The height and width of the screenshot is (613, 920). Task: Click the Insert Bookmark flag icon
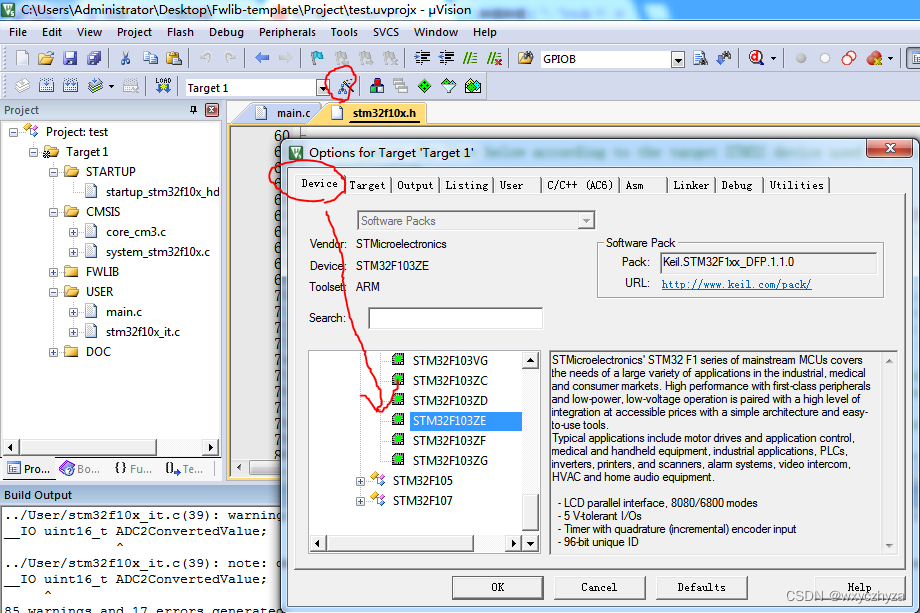tap(317, 58)
